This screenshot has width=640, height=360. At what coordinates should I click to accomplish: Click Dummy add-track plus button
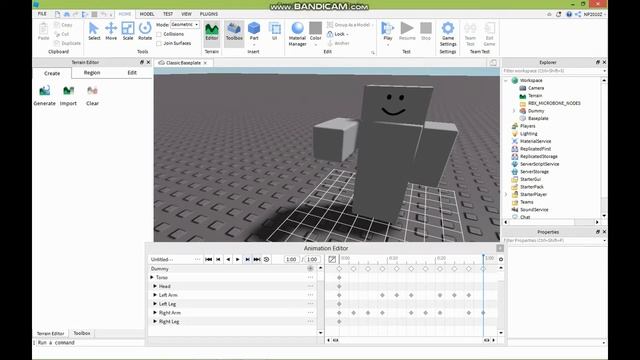(310, 269)
